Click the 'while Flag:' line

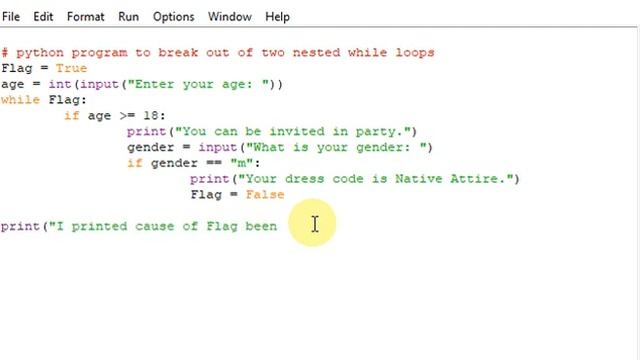click(44, 100)
